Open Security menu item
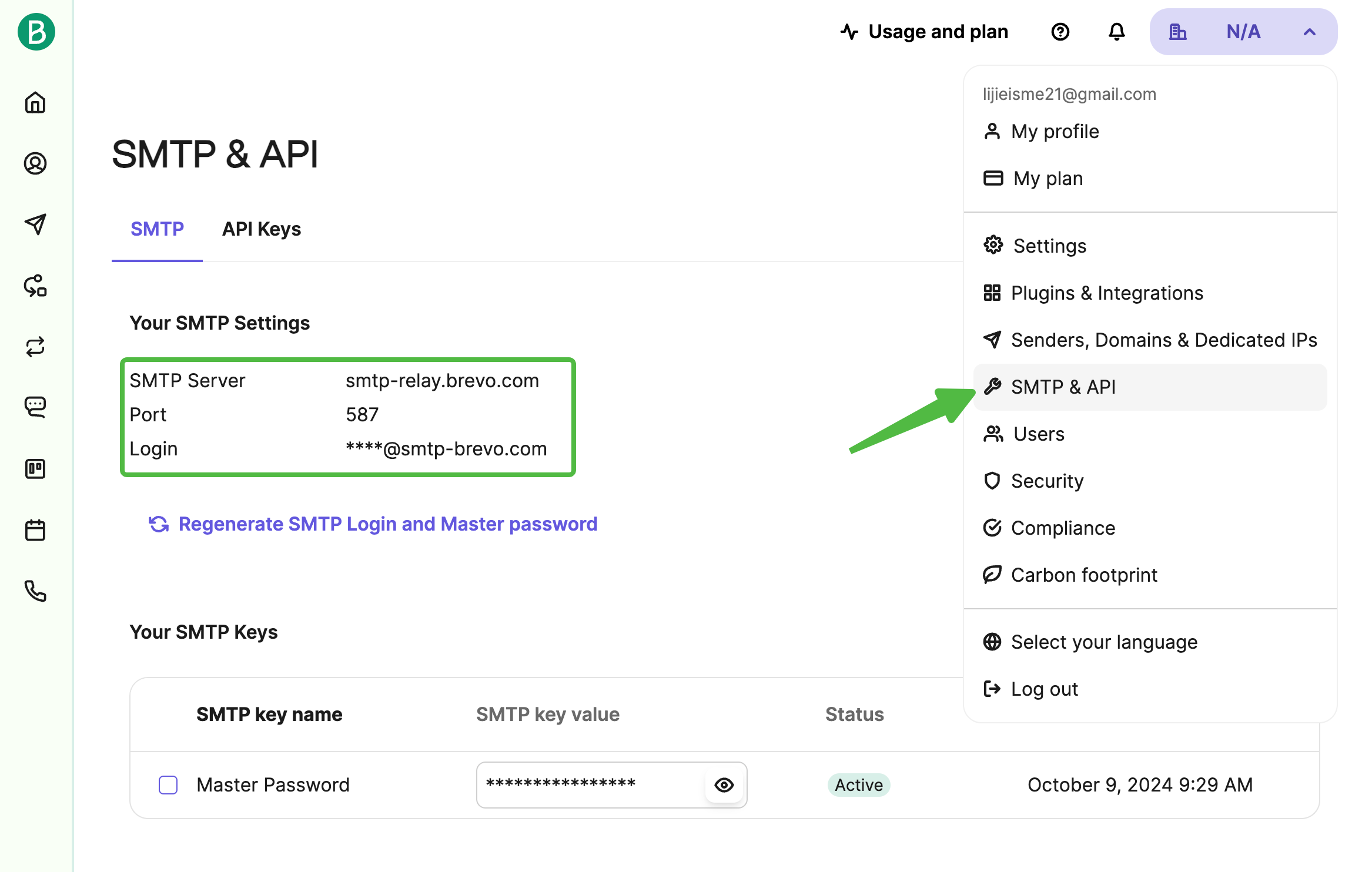Screen dimensions: 1372x872 click(x=1150, y=481)
